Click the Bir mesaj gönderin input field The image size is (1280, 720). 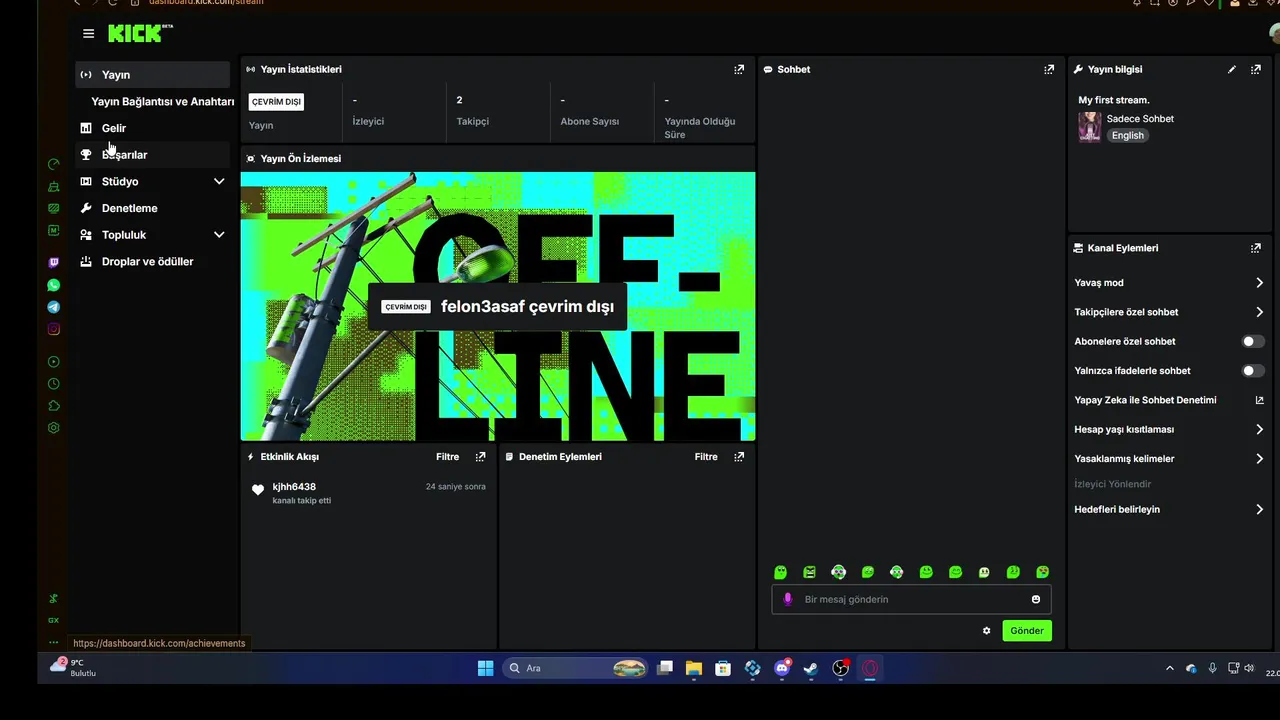tap(911, 599)
